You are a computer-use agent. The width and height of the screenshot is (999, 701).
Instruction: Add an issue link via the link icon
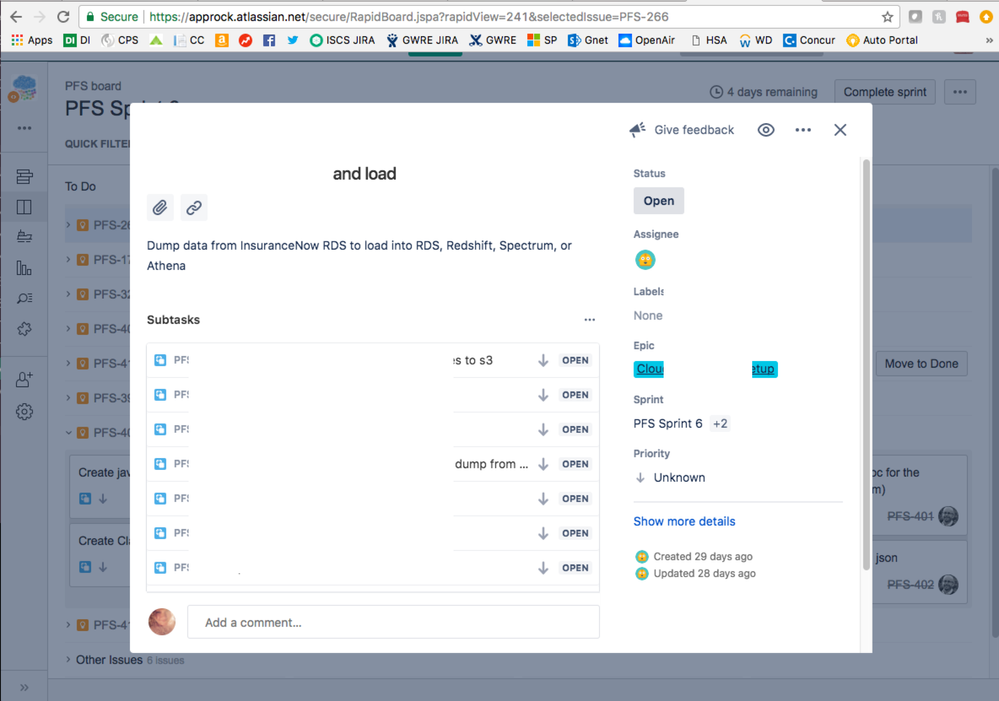click(194, 207)
